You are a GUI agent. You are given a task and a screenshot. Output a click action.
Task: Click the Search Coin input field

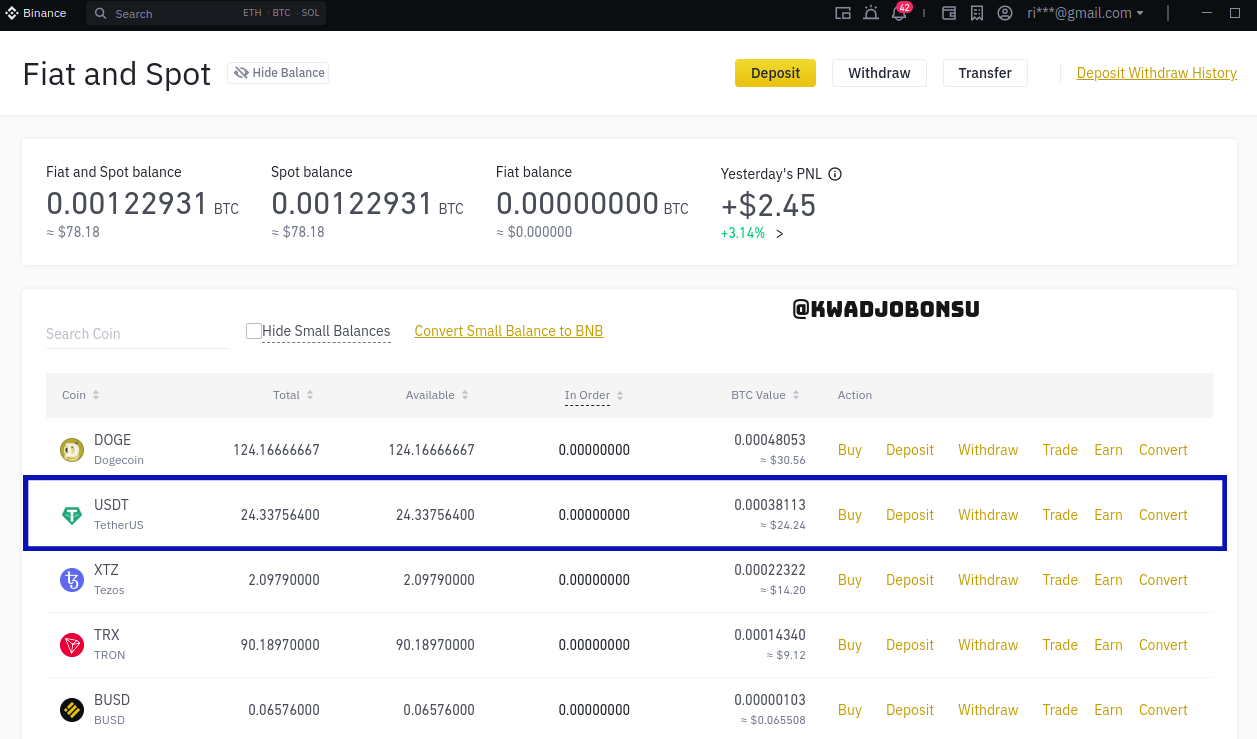[138, 334]
